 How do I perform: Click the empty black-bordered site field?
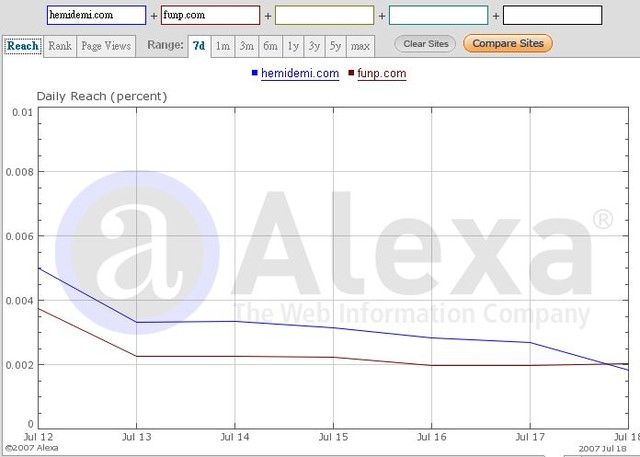(x=552, y=16)
